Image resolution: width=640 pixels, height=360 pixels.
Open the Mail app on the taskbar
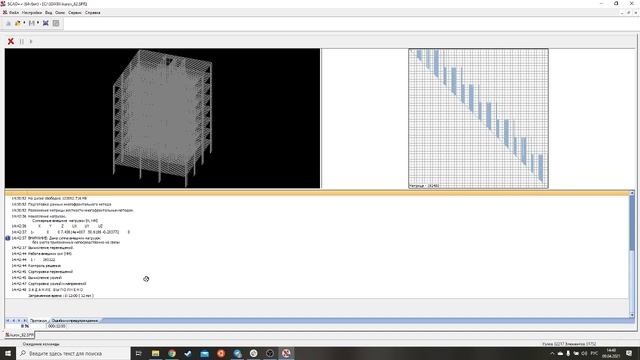(204, 353)
